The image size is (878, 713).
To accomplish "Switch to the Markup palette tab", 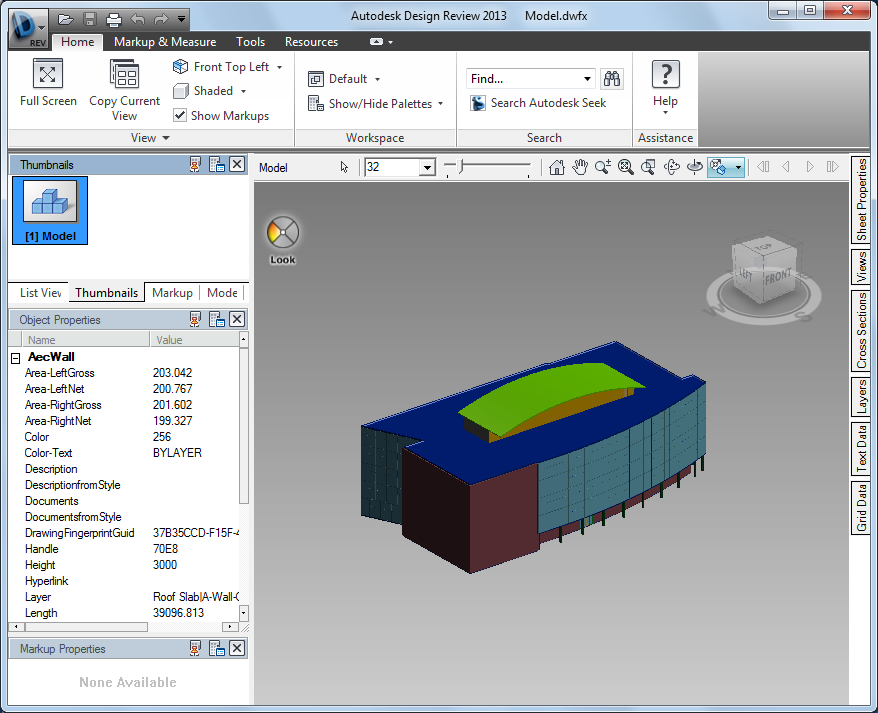I will click(172, 293).
